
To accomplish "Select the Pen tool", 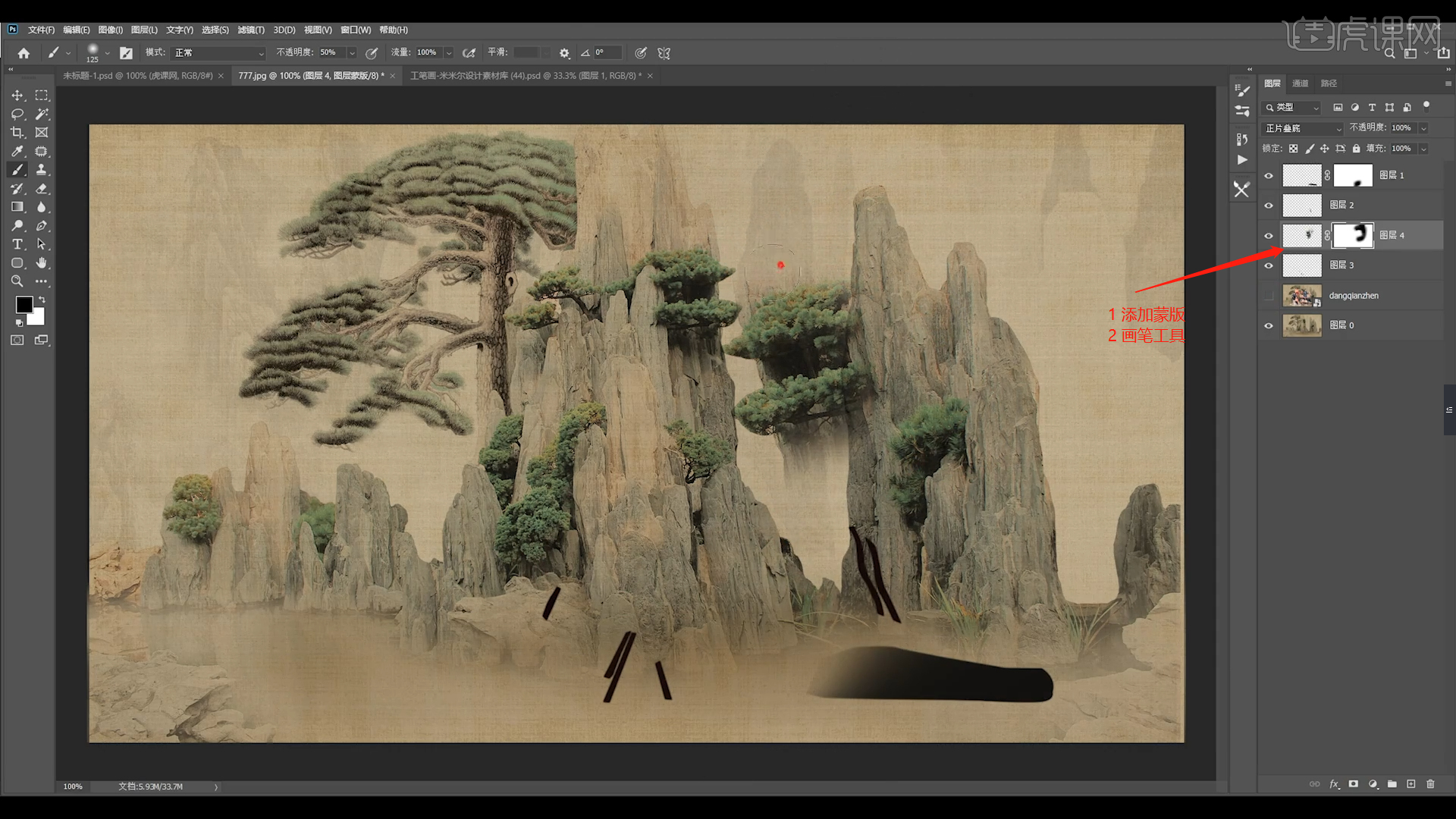I will tap(42, 226).
